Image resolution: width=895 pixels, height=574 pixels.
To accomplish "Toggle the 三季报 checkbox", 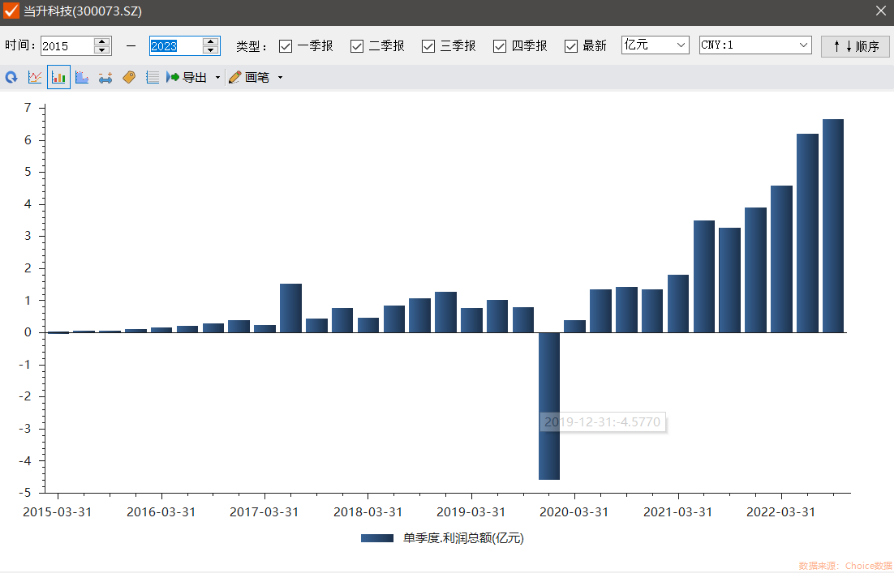I will click(x=429, y=46).
